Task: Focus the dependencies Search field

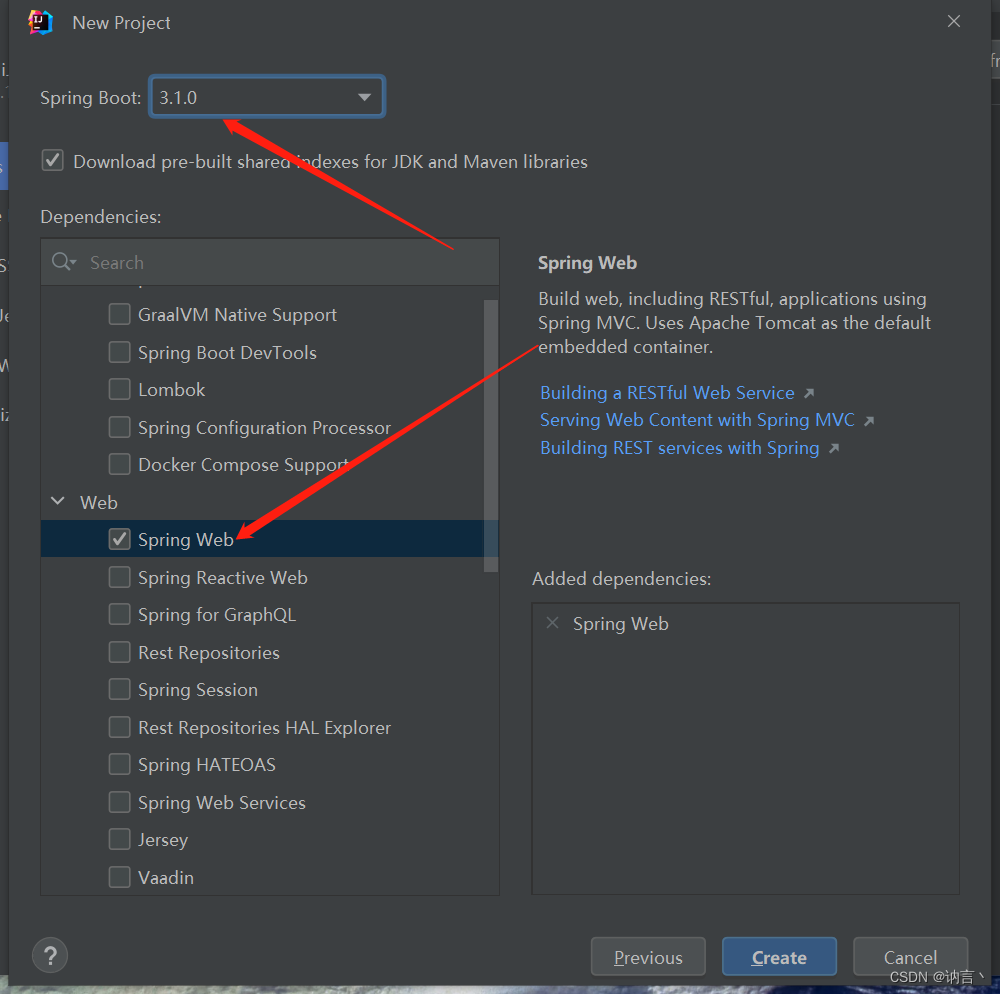Action: pos(270,262)
